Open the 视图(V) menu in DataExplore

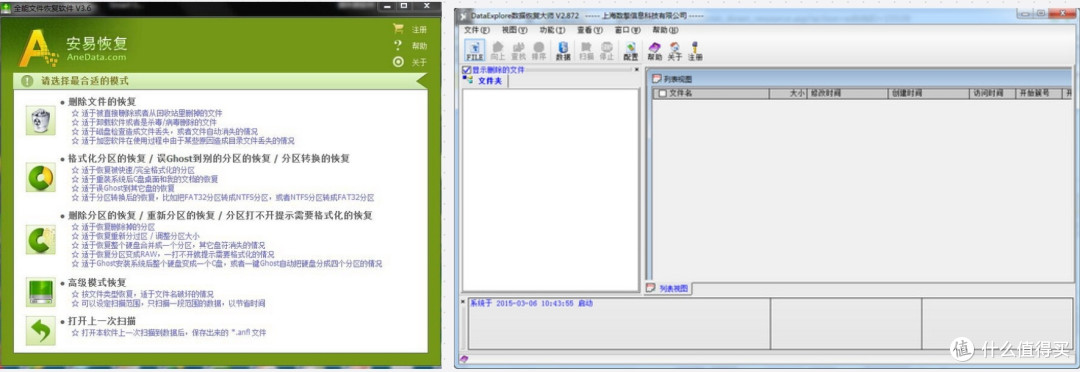pos(514,30)
